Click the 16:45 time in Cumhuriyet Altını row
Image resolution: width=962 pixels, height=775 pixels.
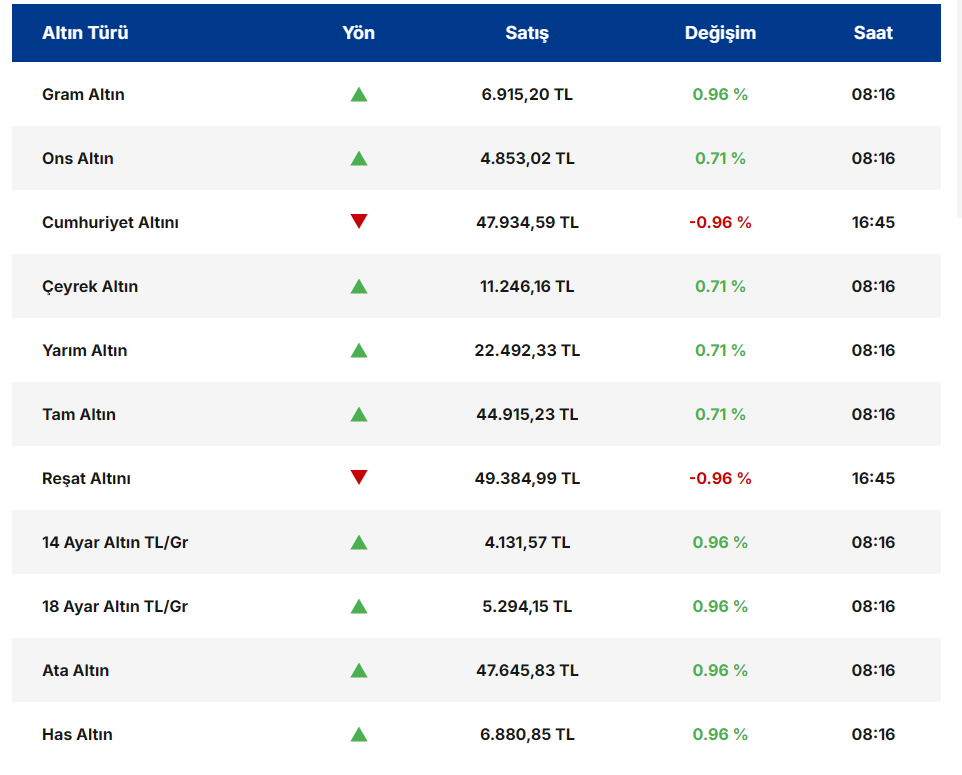873,223
